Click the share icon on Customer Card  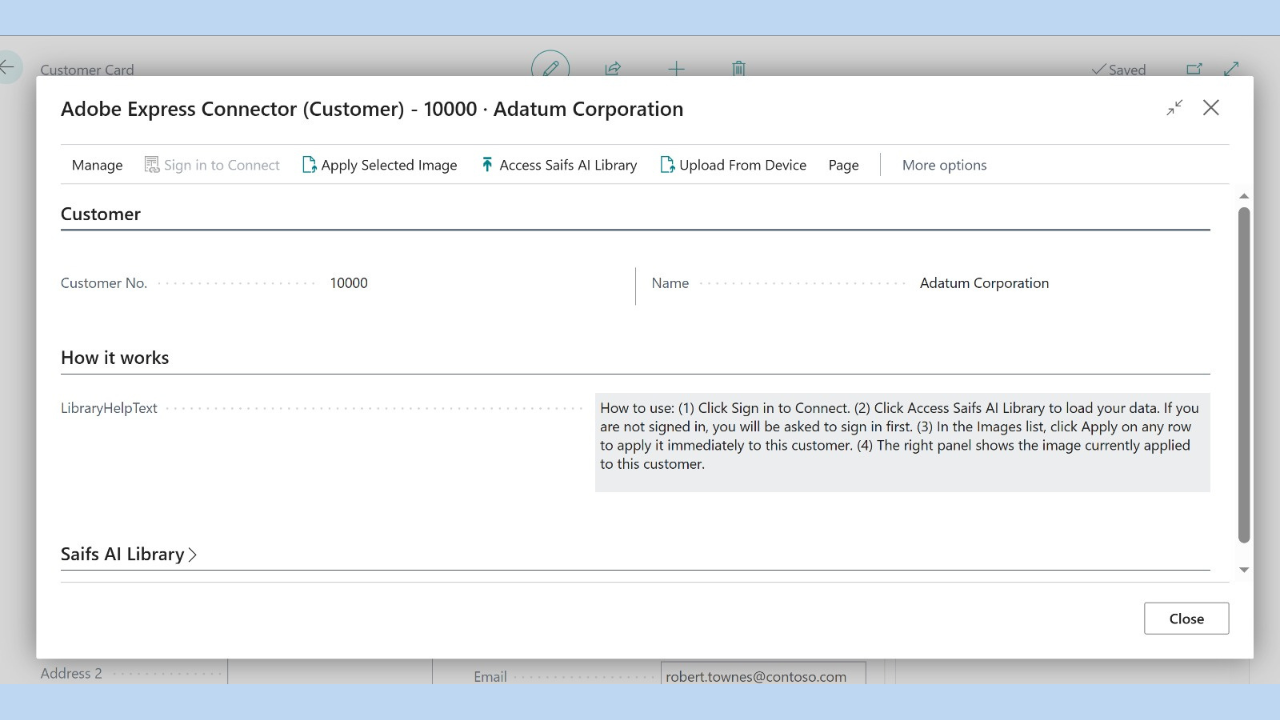click(x=613, y=69)
